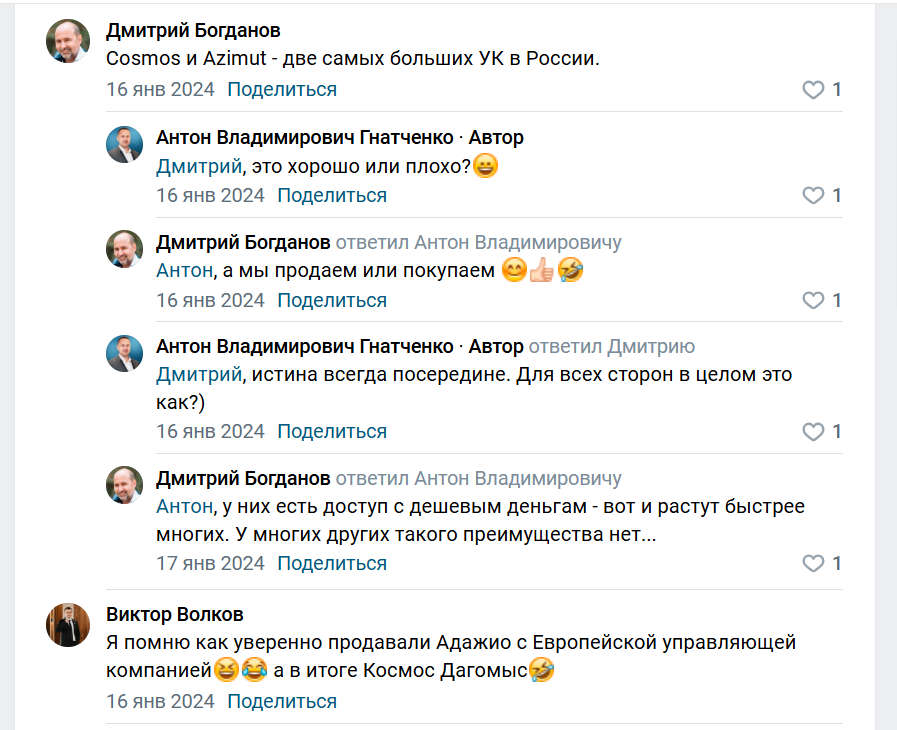Like the reply dated 17 янв 2024
The width and height of the screenshot is (897, 730).
[813, 564]
